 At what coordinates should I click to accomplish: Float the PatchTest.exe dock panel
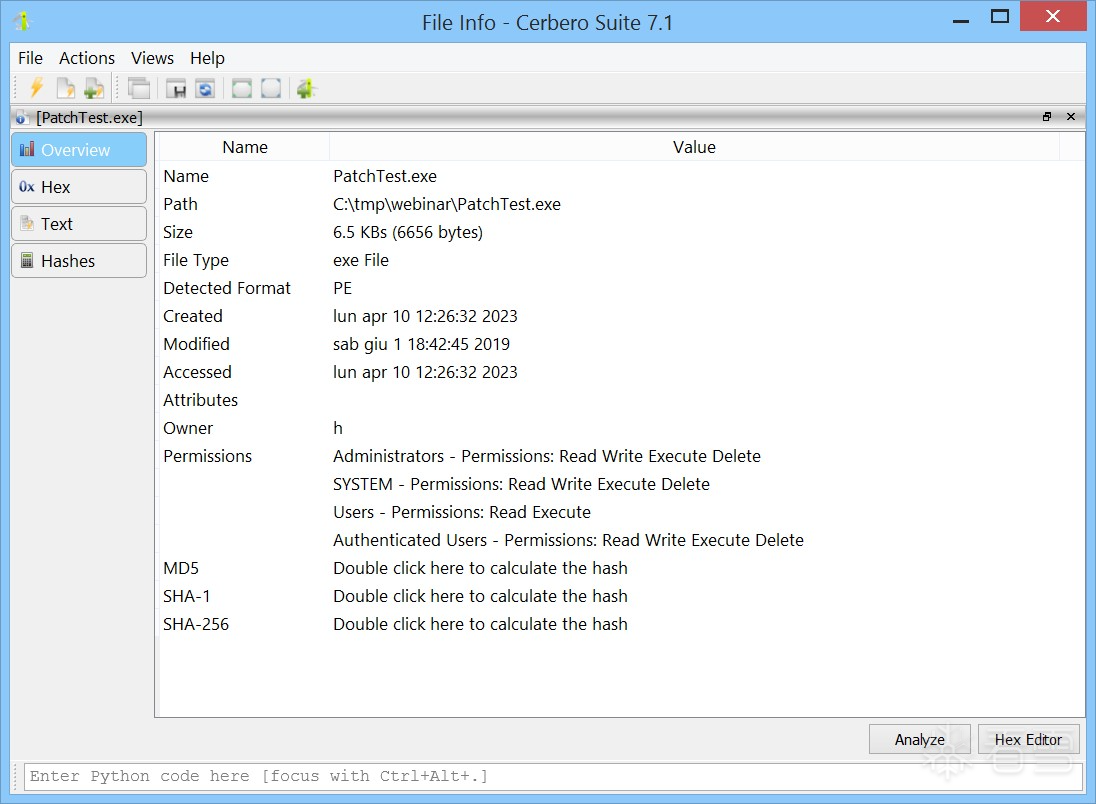(x=1046, y=117)
